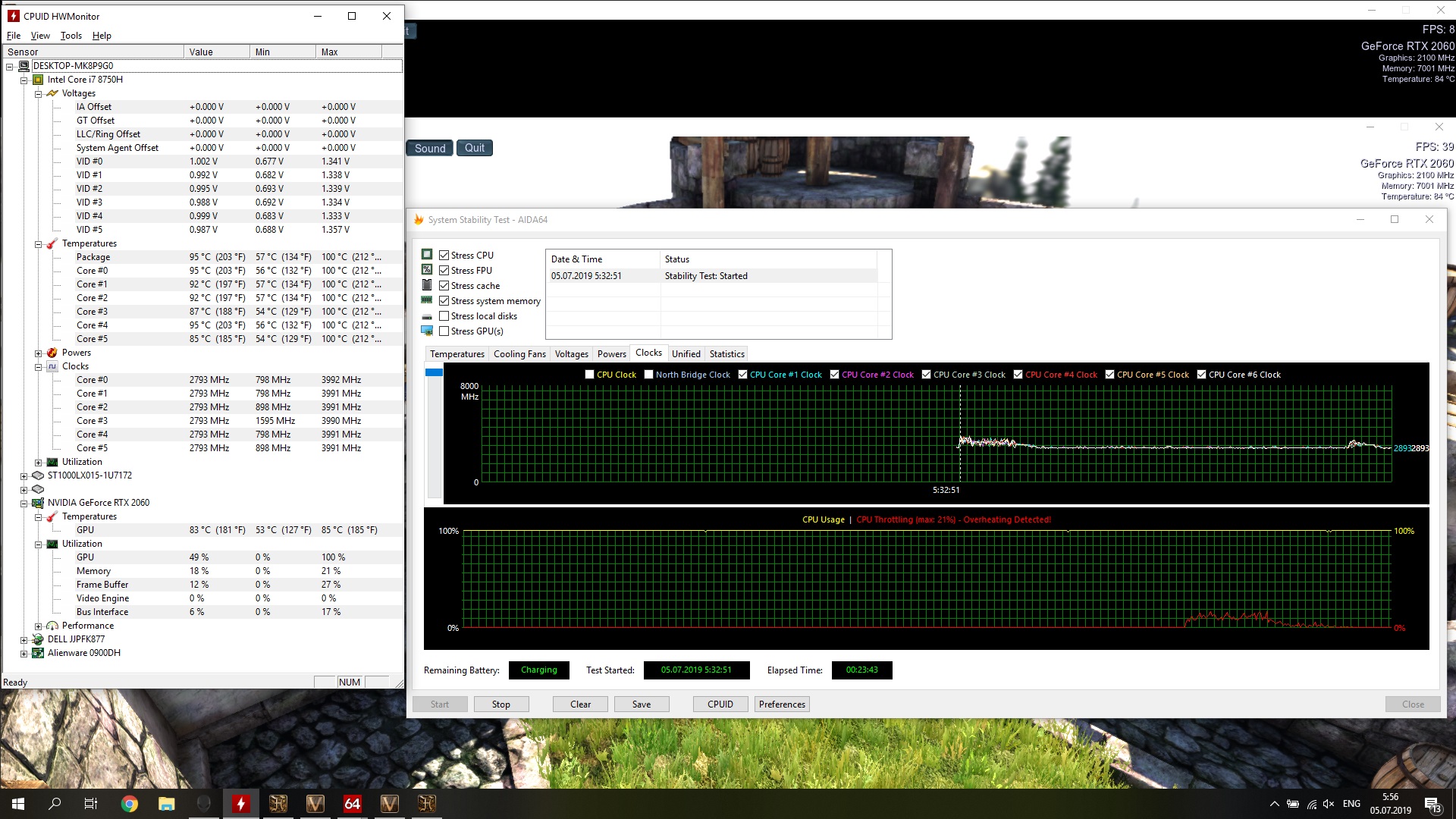Screen dimensions: 1456x819
Task: Click DELL JJPFK877 battery icon
Action: (38, 639)
